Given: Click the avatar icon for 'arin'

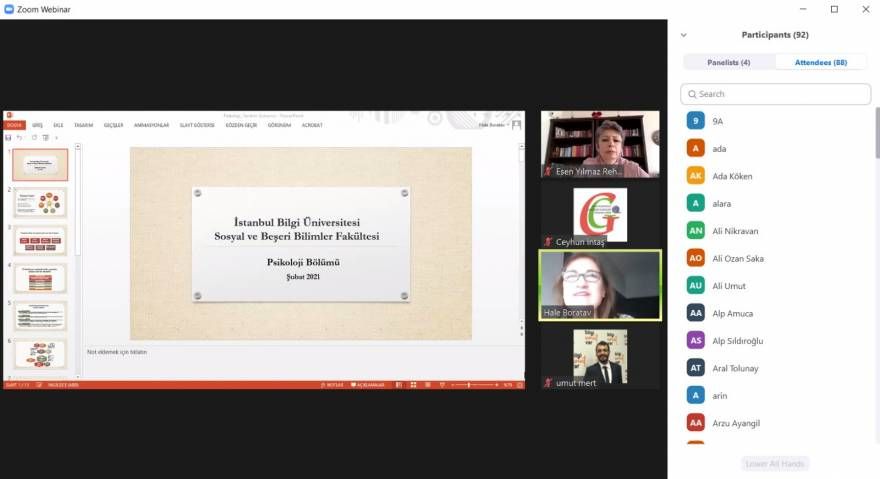Looking at the screenshot, I should pyautogui.click(x=696, y=395).
